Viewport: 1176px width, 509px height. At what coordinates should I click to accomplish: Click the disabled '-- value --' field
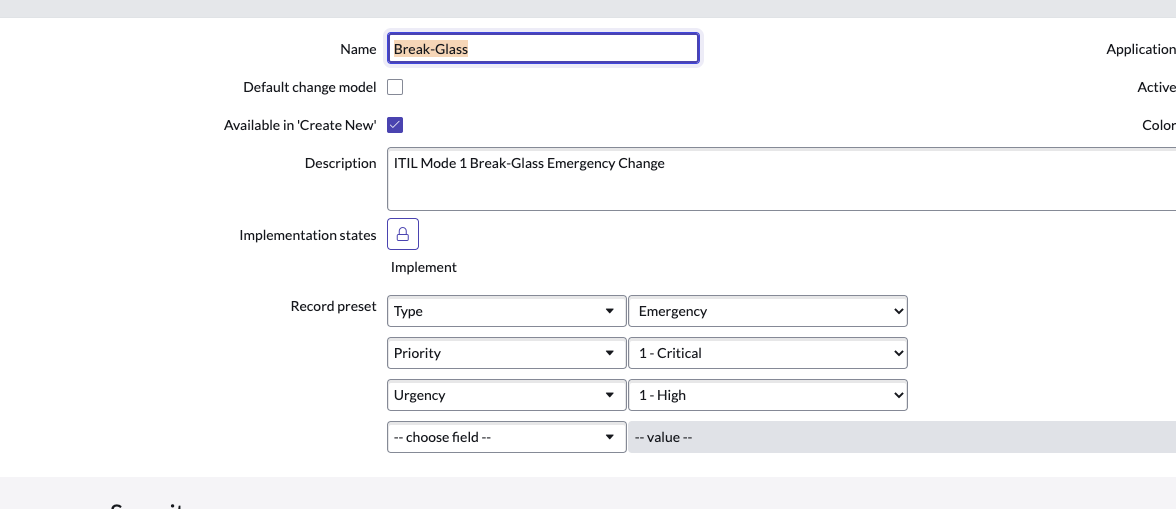click(900, 437)
